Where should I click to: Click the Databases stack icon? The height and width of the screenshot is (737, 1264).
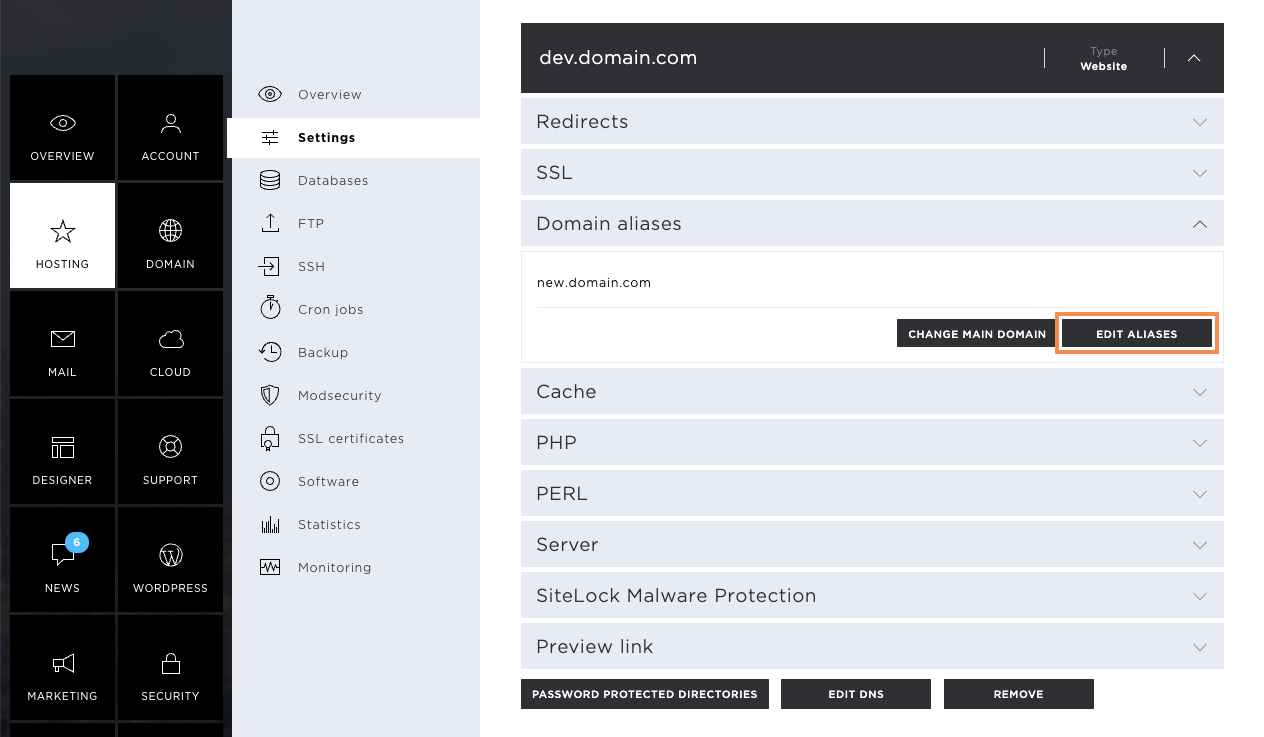coord(270,180)
